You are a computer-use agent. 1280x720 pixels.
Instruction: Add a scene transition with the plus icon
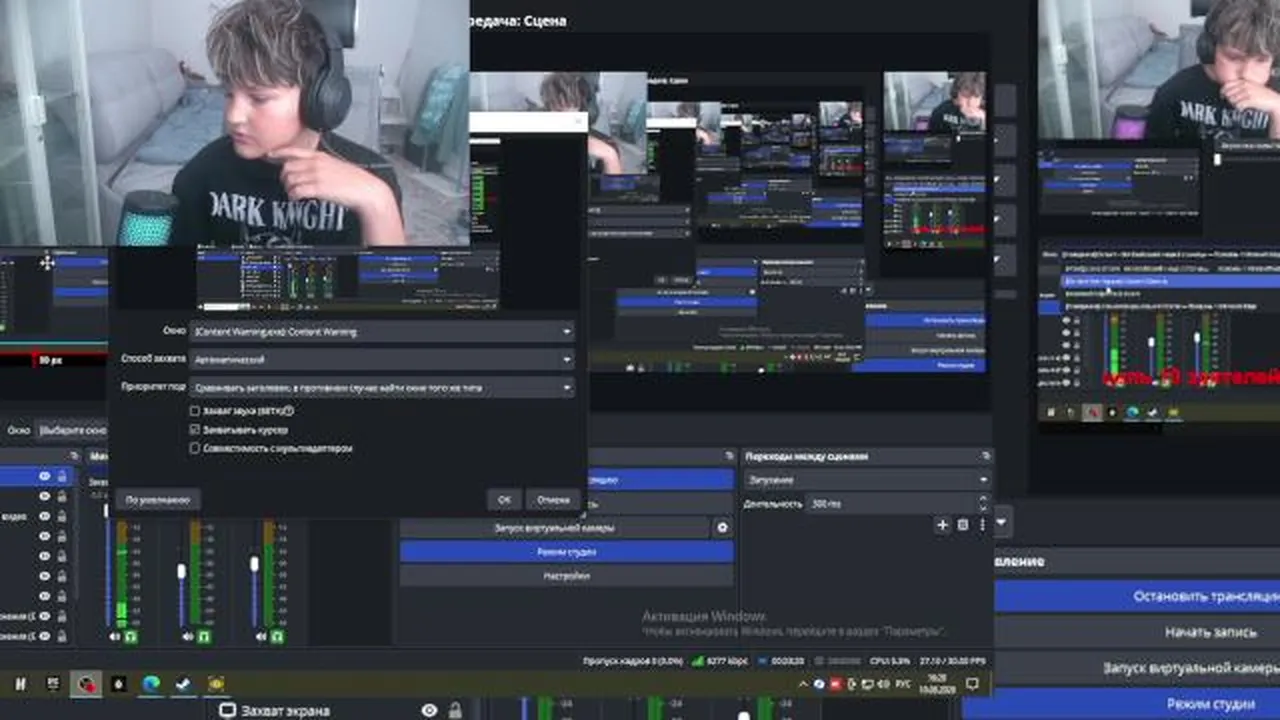[942, 524]
